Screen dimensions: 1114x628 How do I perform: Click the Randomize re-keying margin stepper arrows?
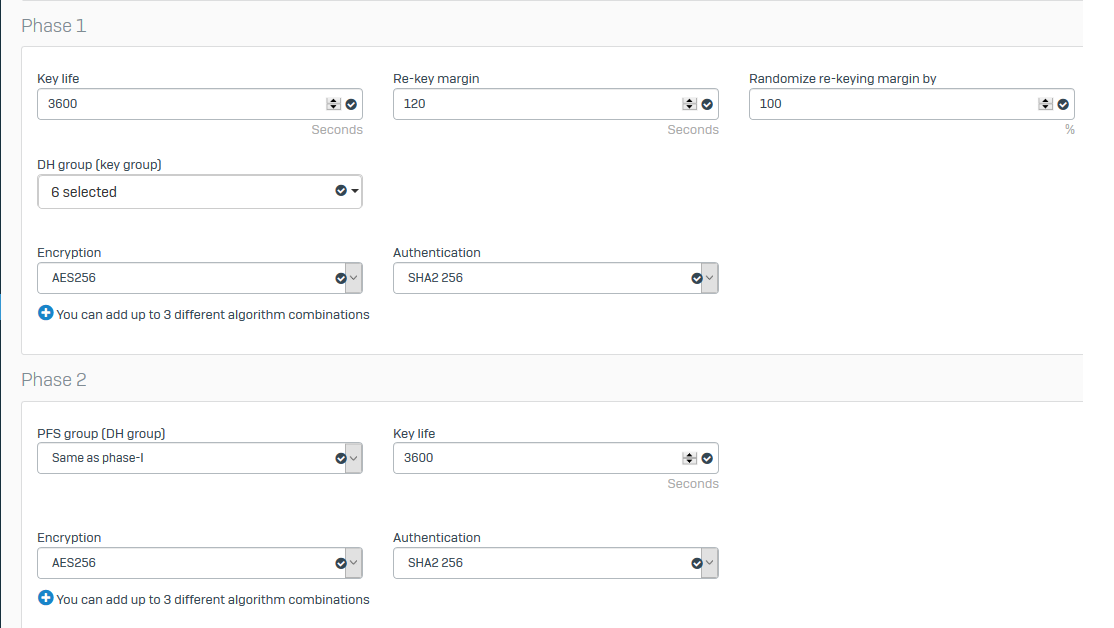coord(1045,104)
